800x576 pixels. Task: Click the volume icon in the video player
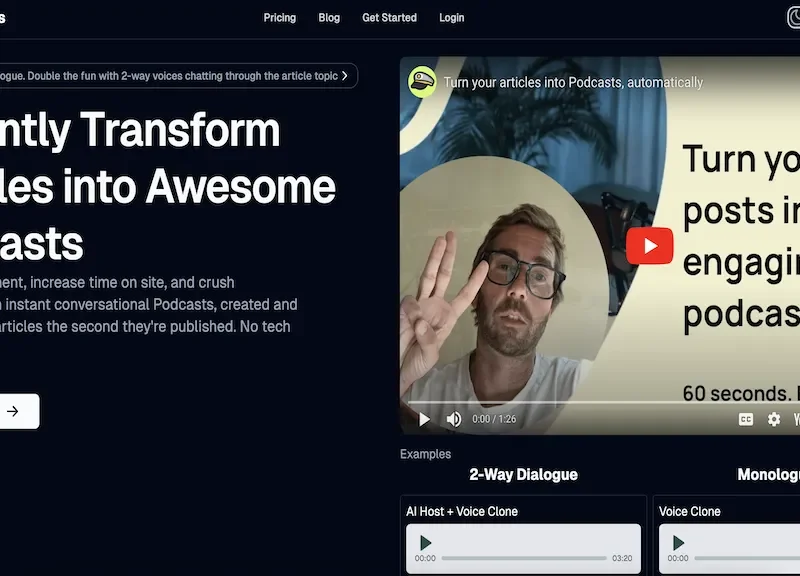point(452,419)
